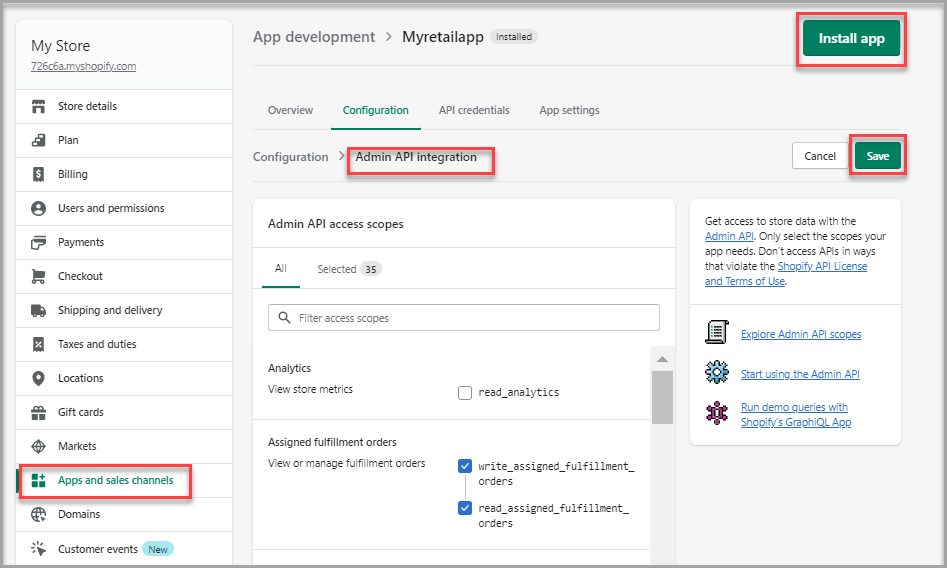The width and height of the screenshot is (947, 568).
Task: Uncheck write_assigned_fulfillment_orders scope
Action: tap(465, 466)
